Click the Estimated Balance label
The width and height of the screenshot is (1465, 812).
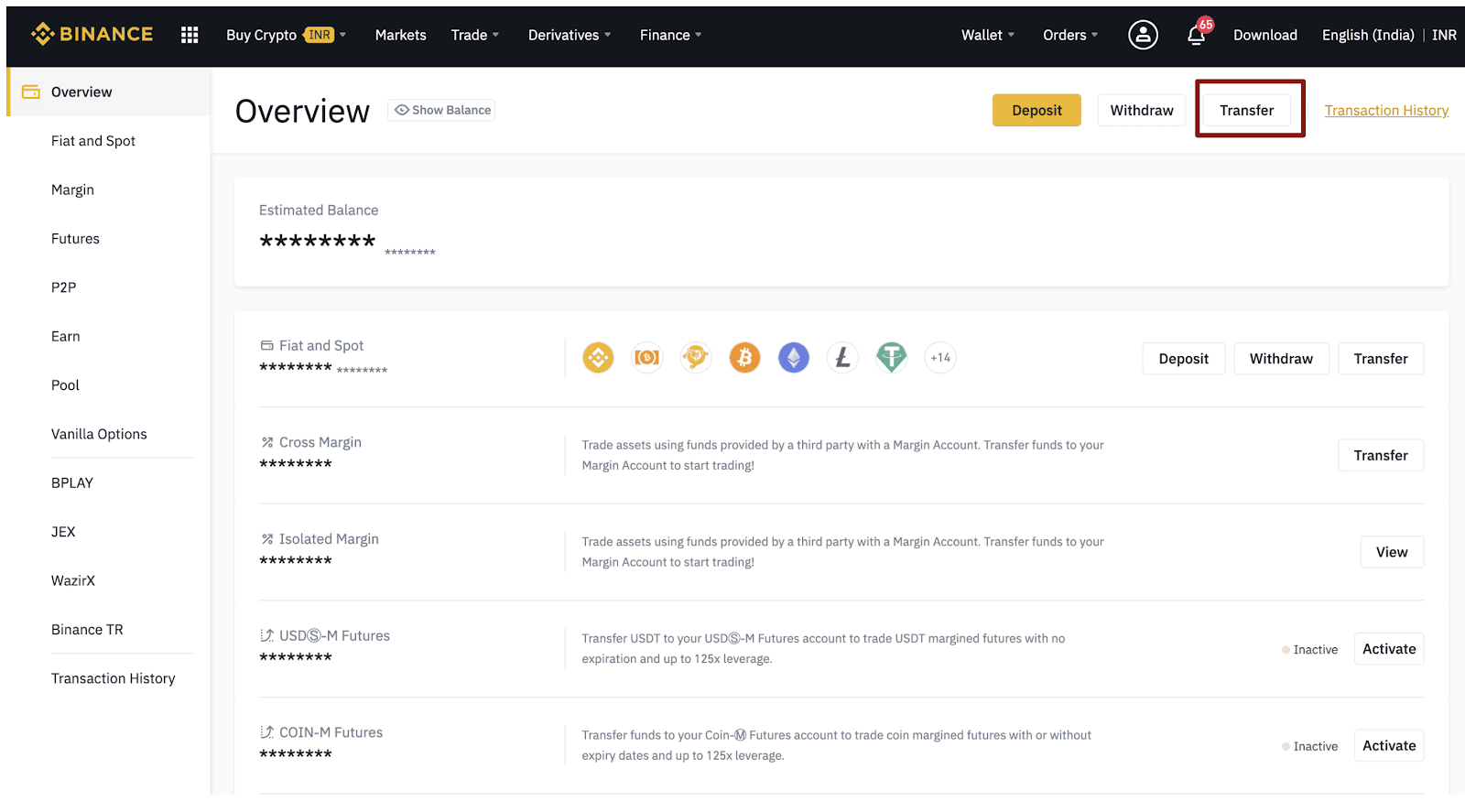[319, 211]
